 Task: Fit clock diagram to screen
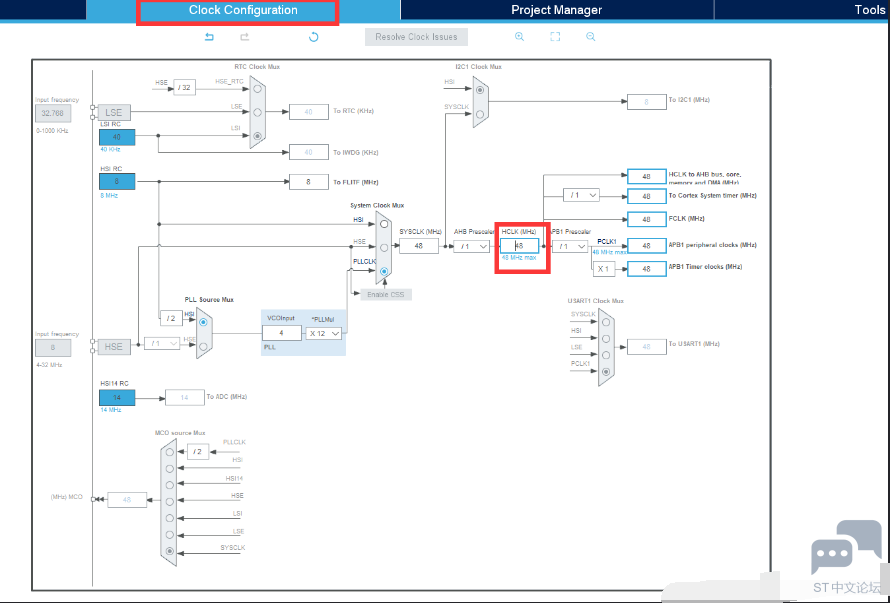(555, 37)
